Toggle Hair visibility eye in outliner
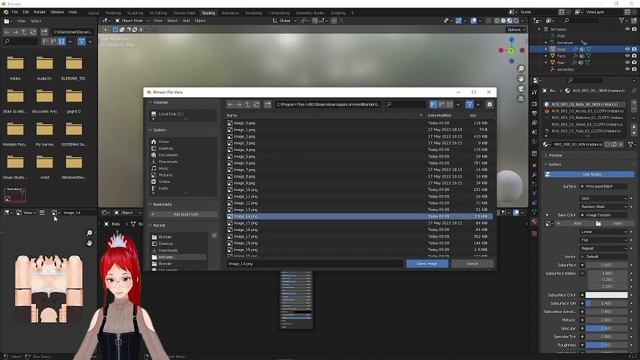Image resolution: width=640 pixels, height=360 pixels. pyautogui.click(x=627, y=62)
